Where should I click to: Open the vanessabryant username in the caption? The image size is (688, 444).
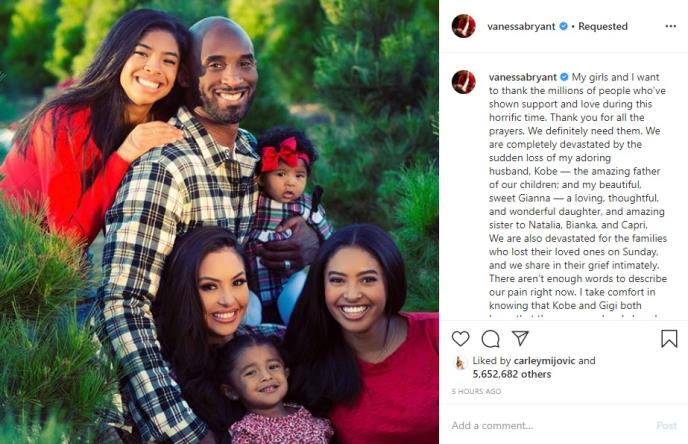pos(523,77)
